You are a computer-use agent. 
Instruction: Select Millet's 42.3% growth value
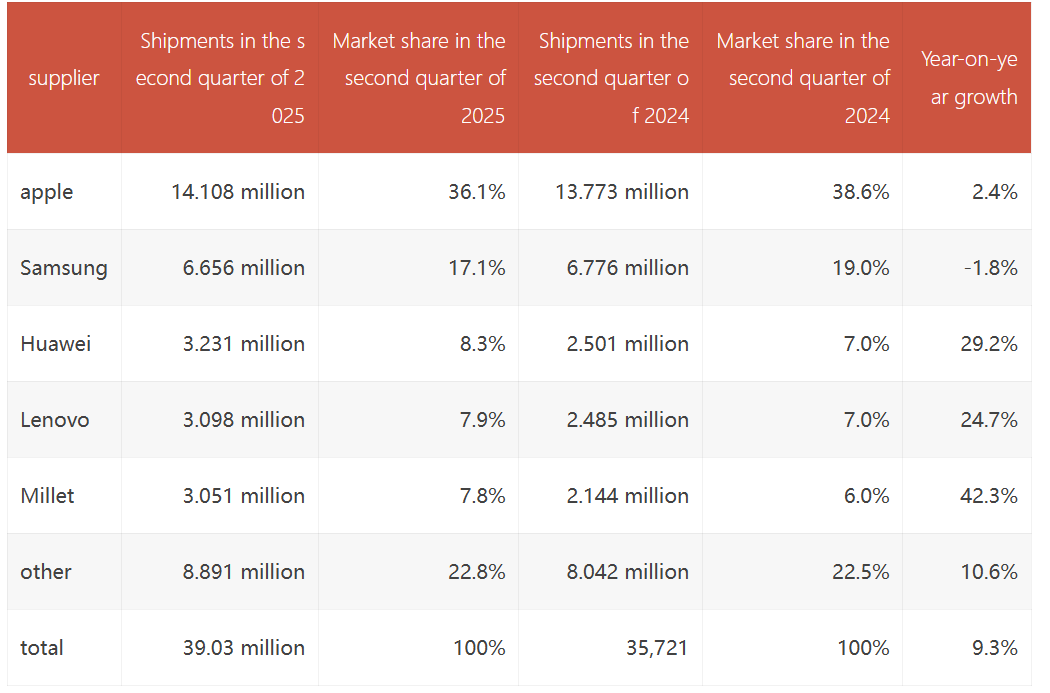coord(989,496)
